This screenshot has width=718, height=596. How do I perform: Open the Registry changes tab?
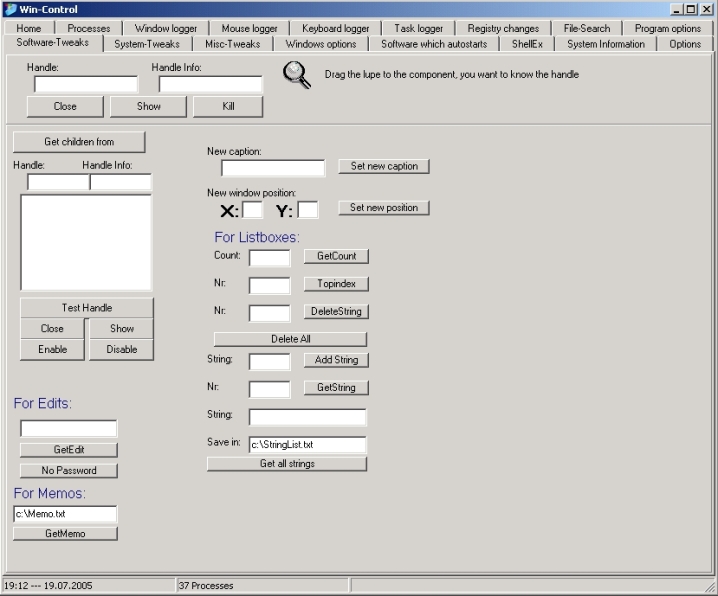click(x=503, y=29)
